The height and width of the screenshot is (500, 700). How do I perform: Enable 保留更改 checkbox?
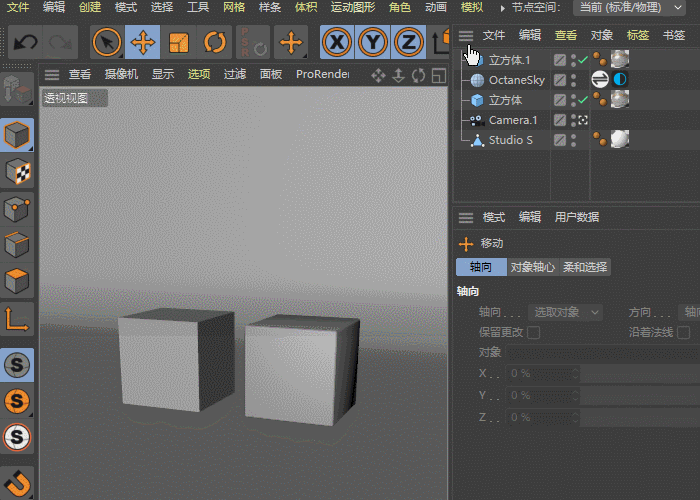533,333
